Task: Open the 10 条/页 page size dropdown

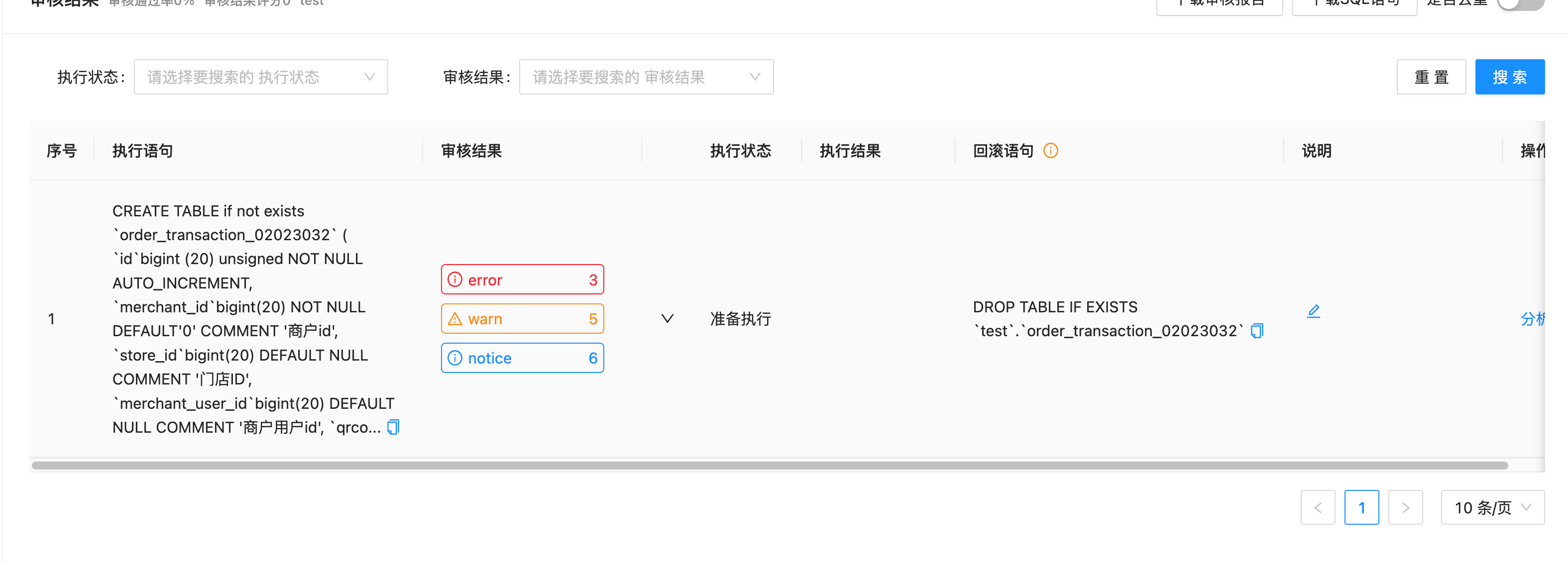Action: click(x=1492, y=507)
